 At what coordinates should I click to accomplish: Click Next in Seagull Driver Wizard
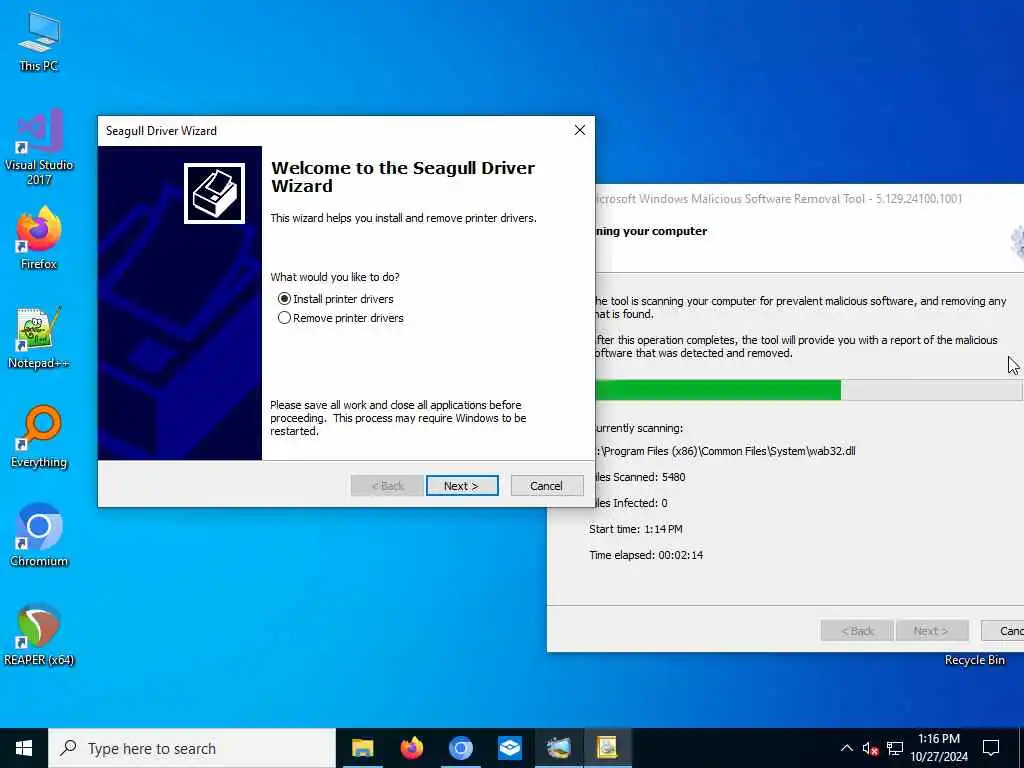(x=462, y=486)
